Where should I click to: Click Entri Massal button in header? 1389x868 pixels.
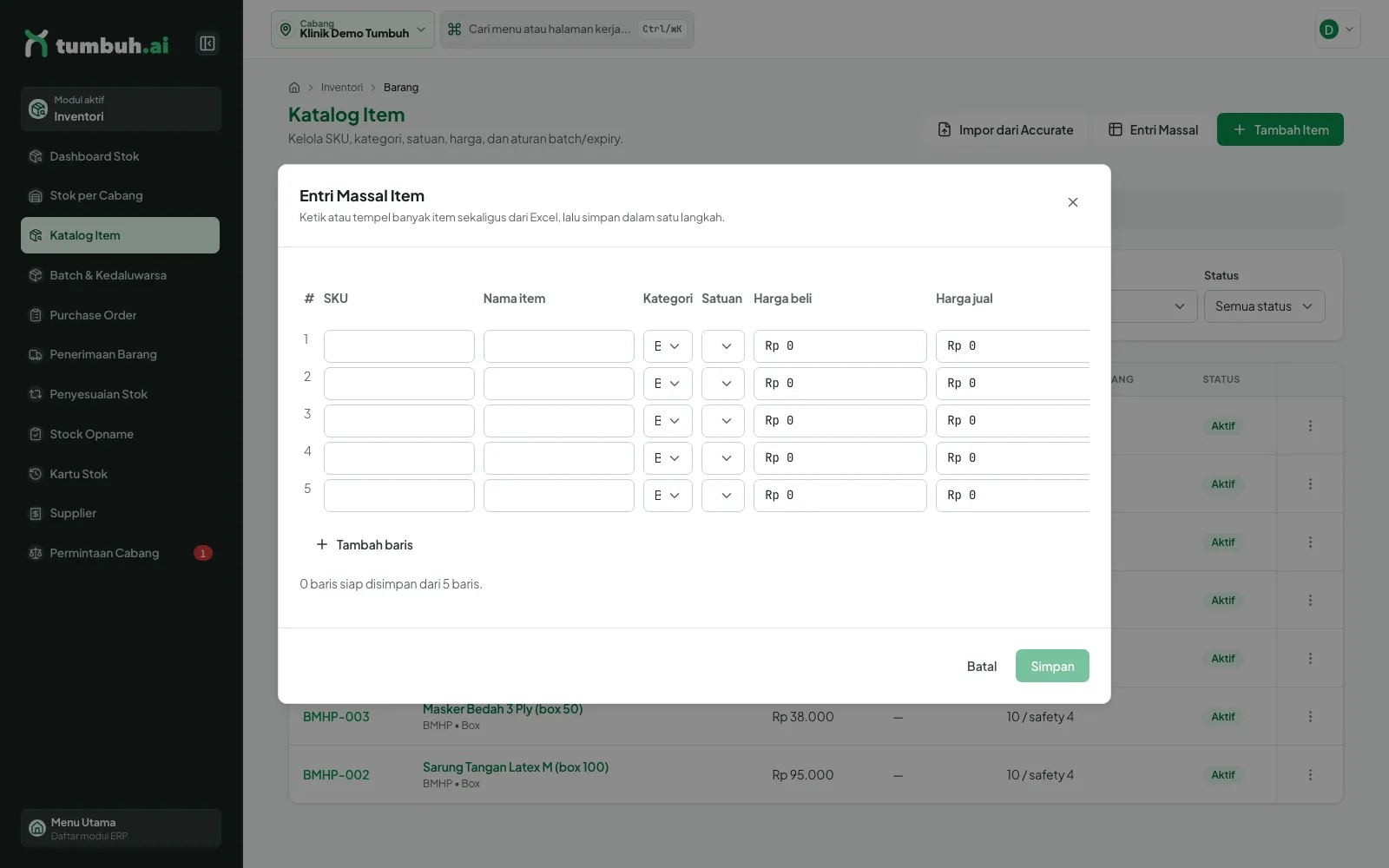pyautogui.click(x=1154, y=129)
